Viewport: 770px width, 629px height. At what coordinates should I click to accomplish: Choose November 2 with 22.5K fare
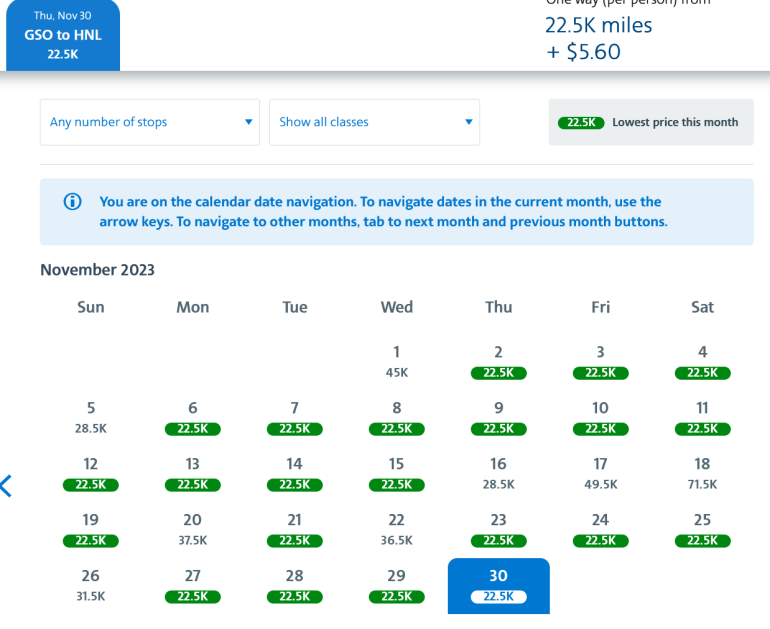pos(499,361)
